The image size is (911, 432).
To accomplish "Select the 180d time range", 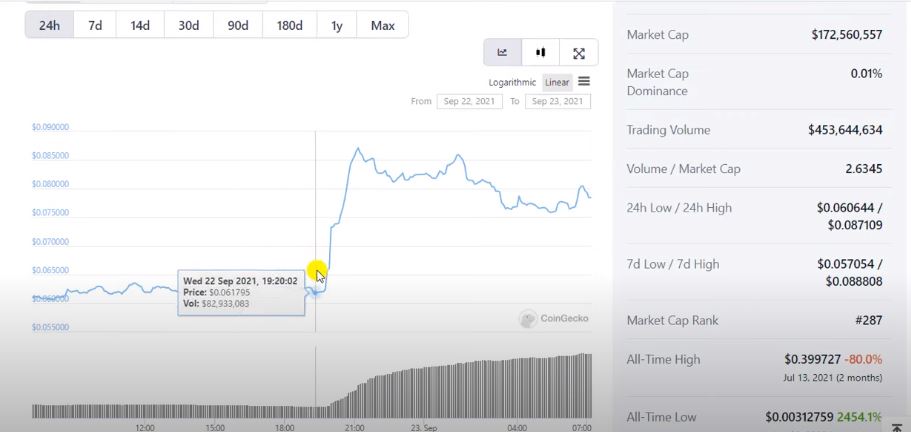I will point(289,26).
